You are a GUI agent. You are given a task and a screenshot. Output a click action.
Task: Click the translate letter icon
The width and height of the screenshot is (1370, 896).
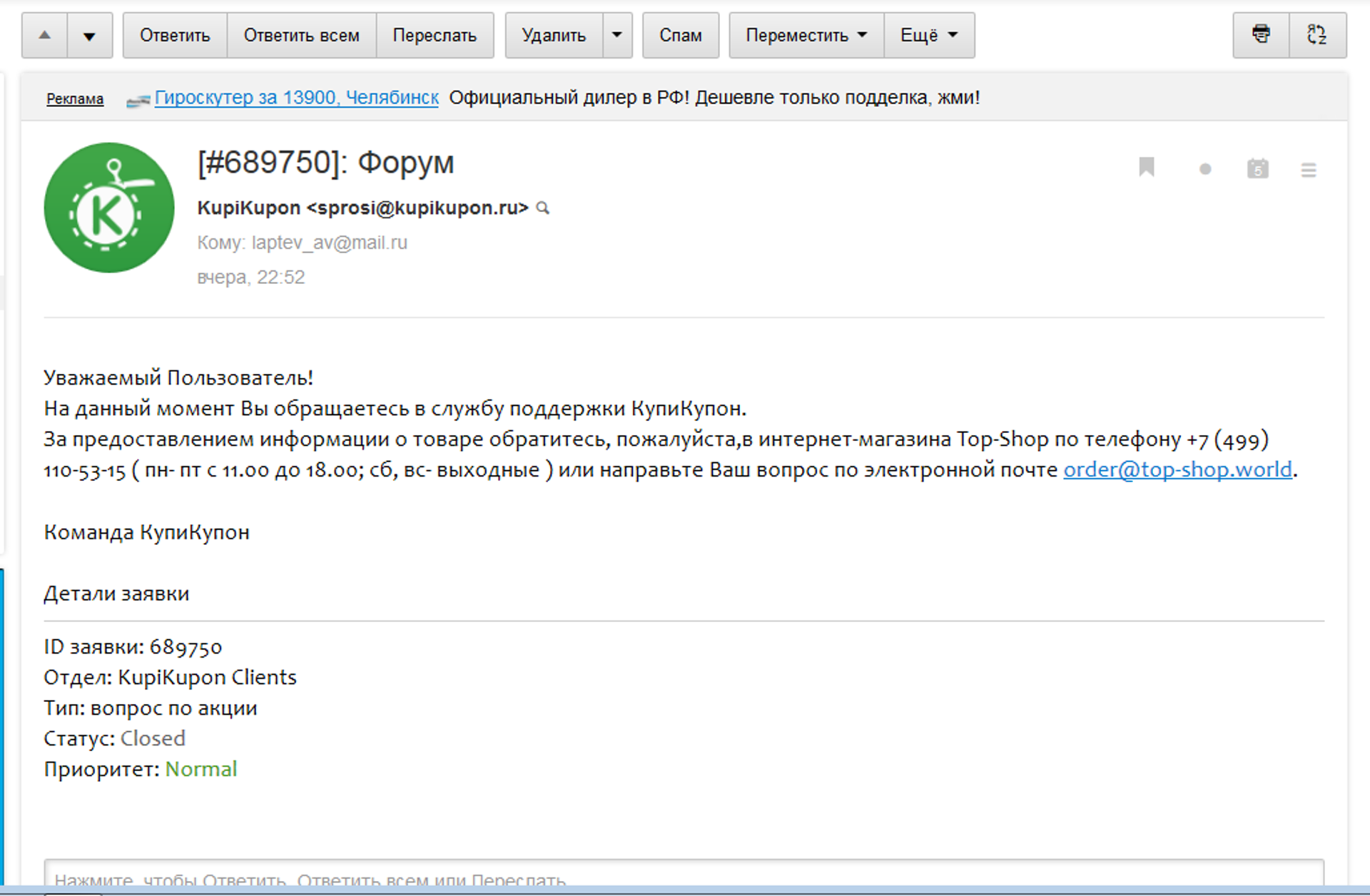click(x=1317, y=35)
